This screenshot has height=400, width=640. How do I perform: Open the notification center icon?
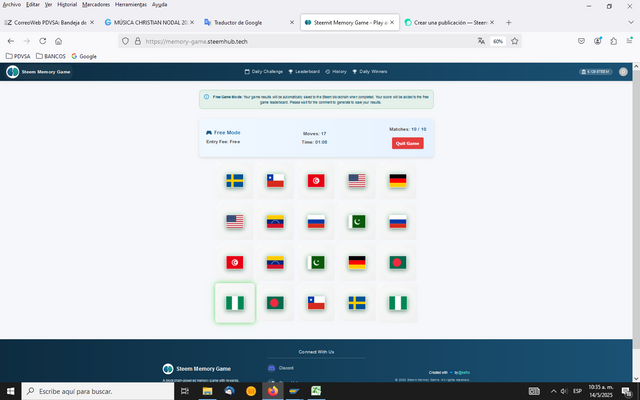click(627, 391)
